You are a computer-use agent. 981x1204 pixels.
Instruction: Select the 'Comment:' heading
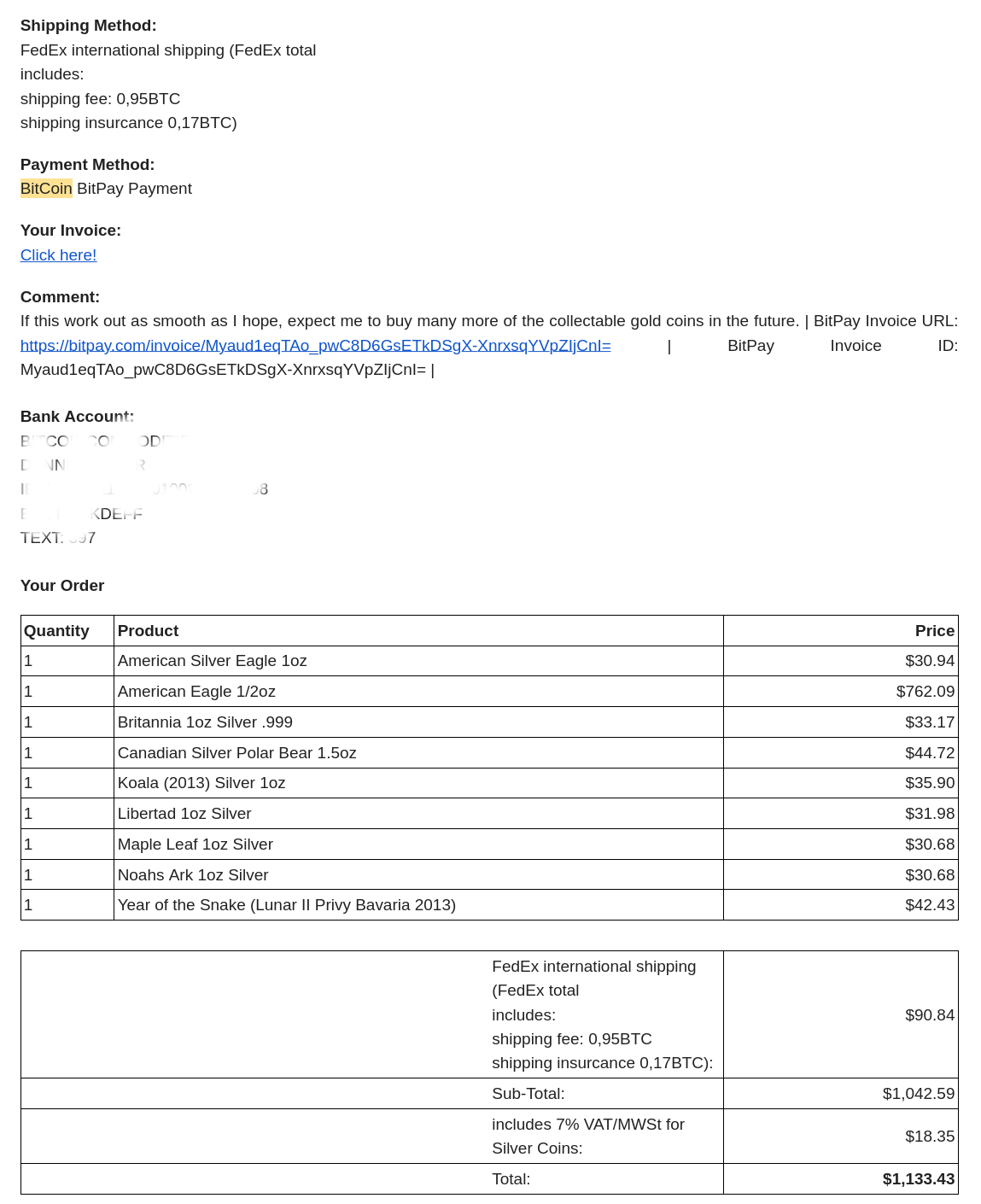60,297
